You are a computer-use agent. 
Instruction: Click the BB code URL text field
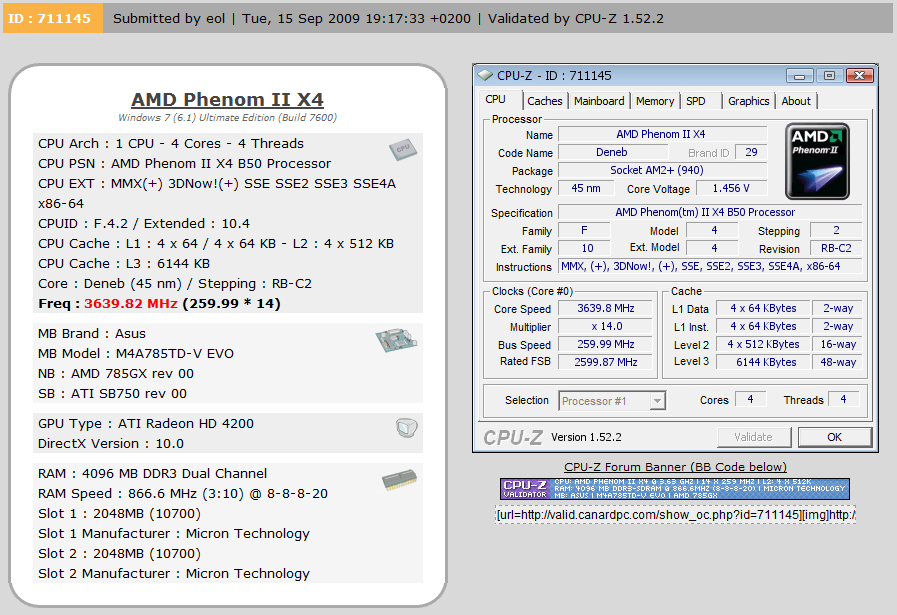point(676,515)
